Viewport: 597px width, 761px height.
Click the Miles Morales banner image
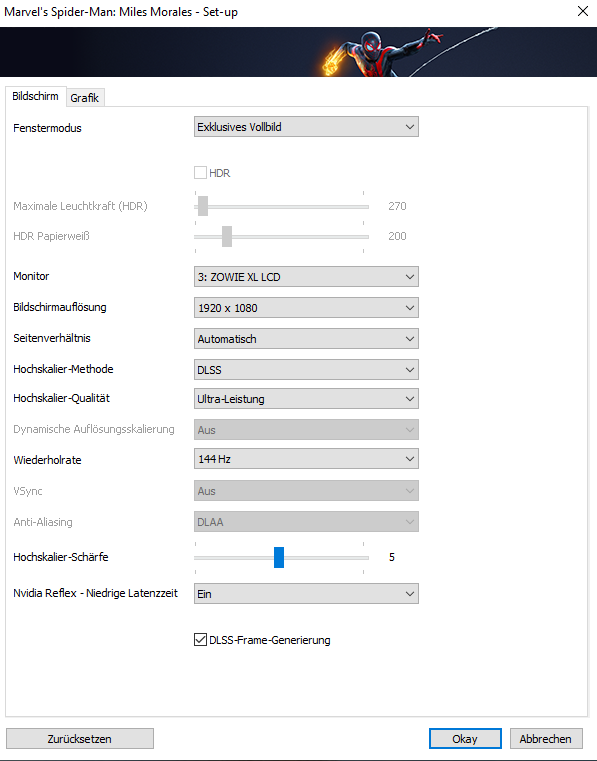[x=298, y=52]
